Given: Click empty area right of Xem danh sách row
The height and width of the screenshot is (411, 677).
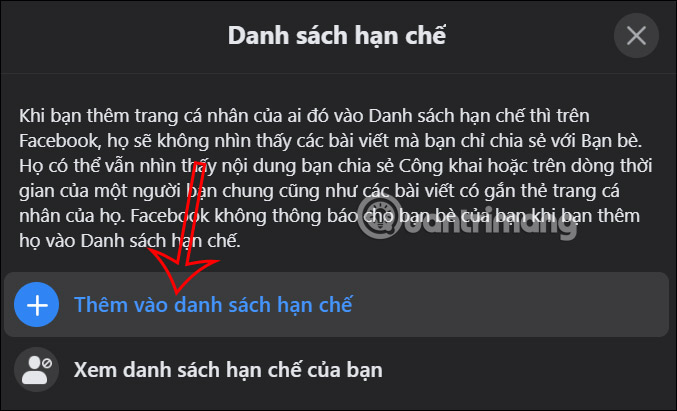Looking at the screenshot, I should click(x=525, y=370).
